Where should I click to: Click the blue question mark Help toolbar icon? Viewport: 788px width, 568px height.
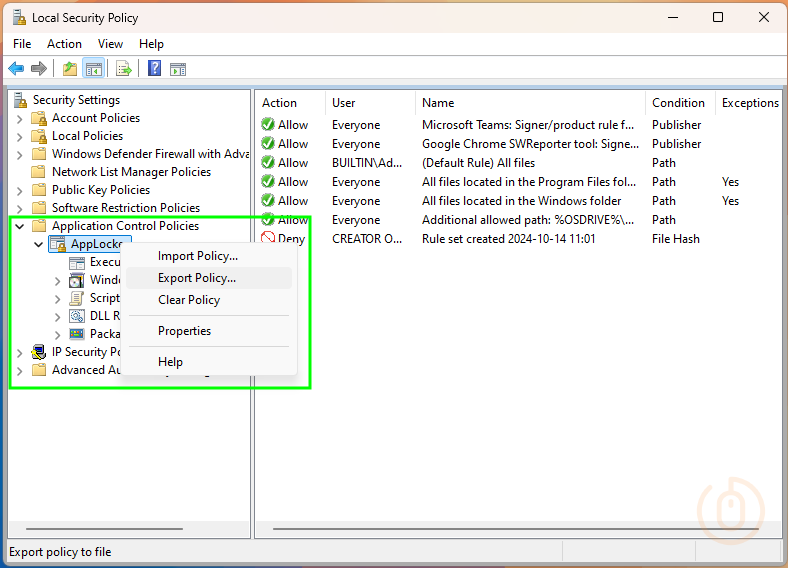[x=155, y=69]
